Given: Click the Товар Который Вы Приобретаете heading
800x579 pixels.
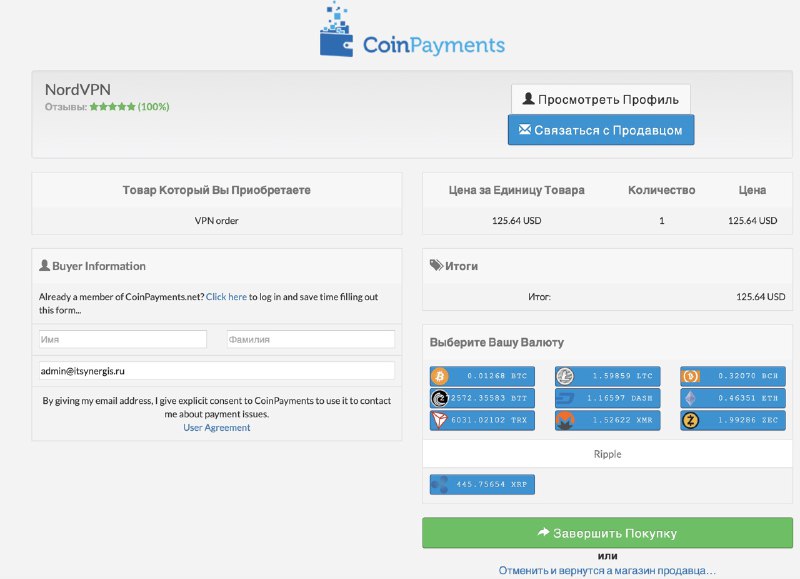Looking at the screenshot, I should [217, 190].
